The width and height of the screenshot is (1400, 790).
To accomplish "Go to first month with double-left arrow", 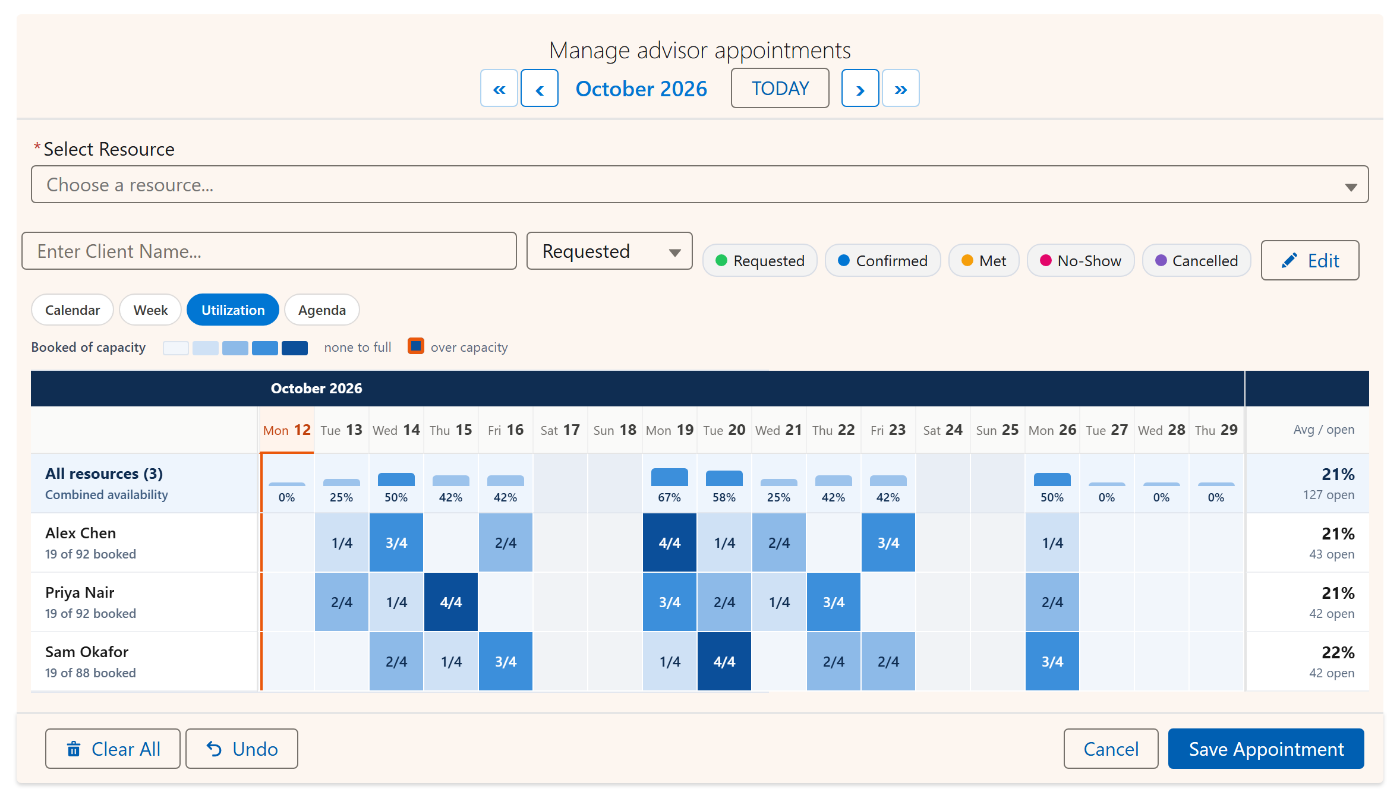I will pos(499,88).
